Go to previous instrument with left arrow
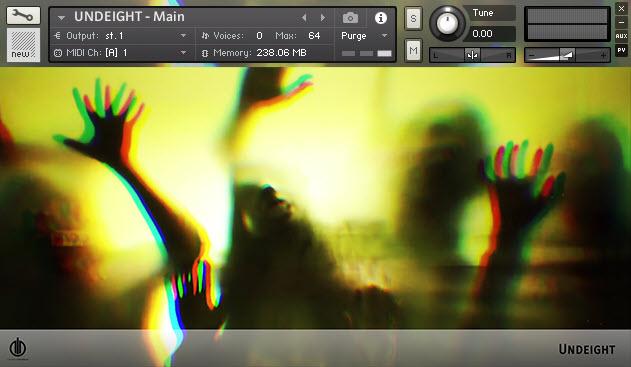The width and height of the screenshot is (631, 367). [x=304, y=18]
